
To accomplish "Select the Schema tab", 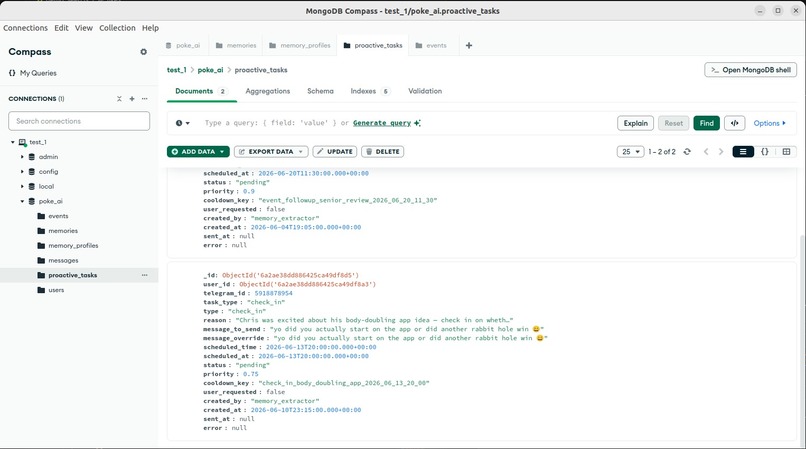I will (320, 91).
